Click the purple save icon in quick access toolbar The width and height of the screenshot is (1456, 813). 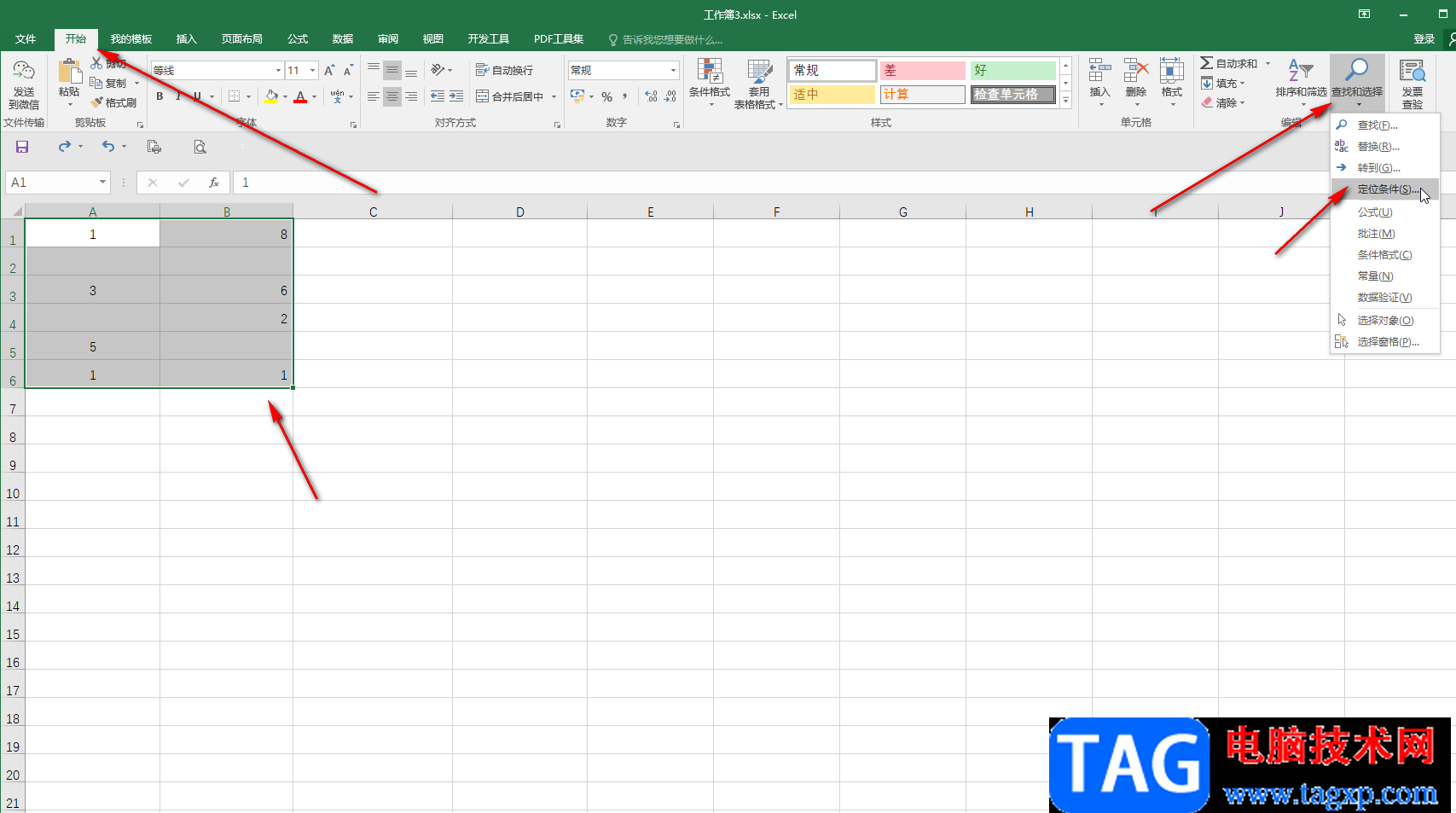22,147
